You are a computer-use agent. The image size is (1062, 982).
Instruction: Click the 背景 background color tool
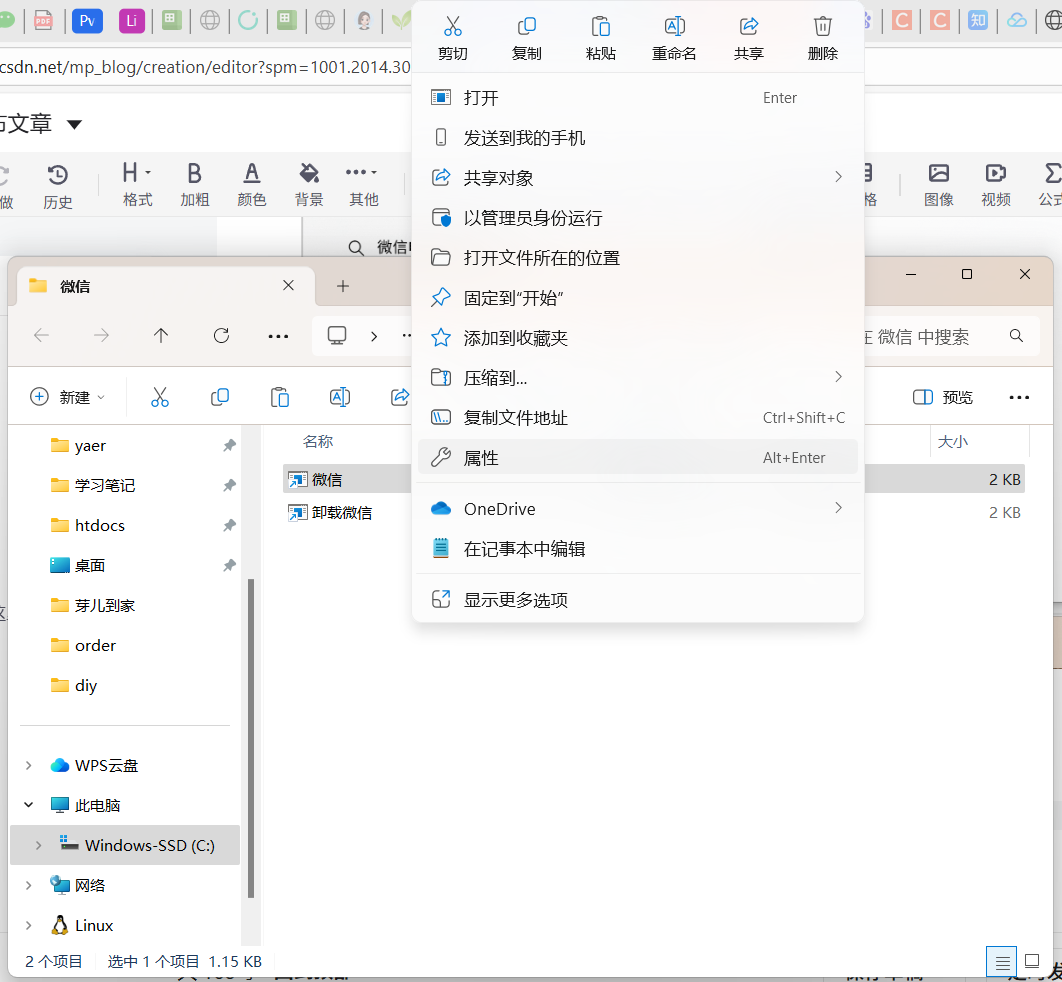309,184
